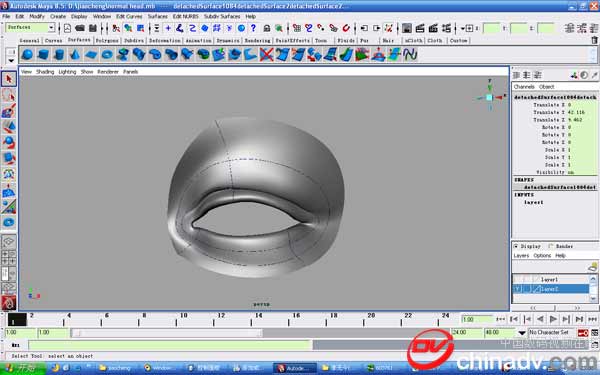Viewport: 600px width, 375px height.
Task: Click the Rotate tool in toolbox
Action: point(9,142)
